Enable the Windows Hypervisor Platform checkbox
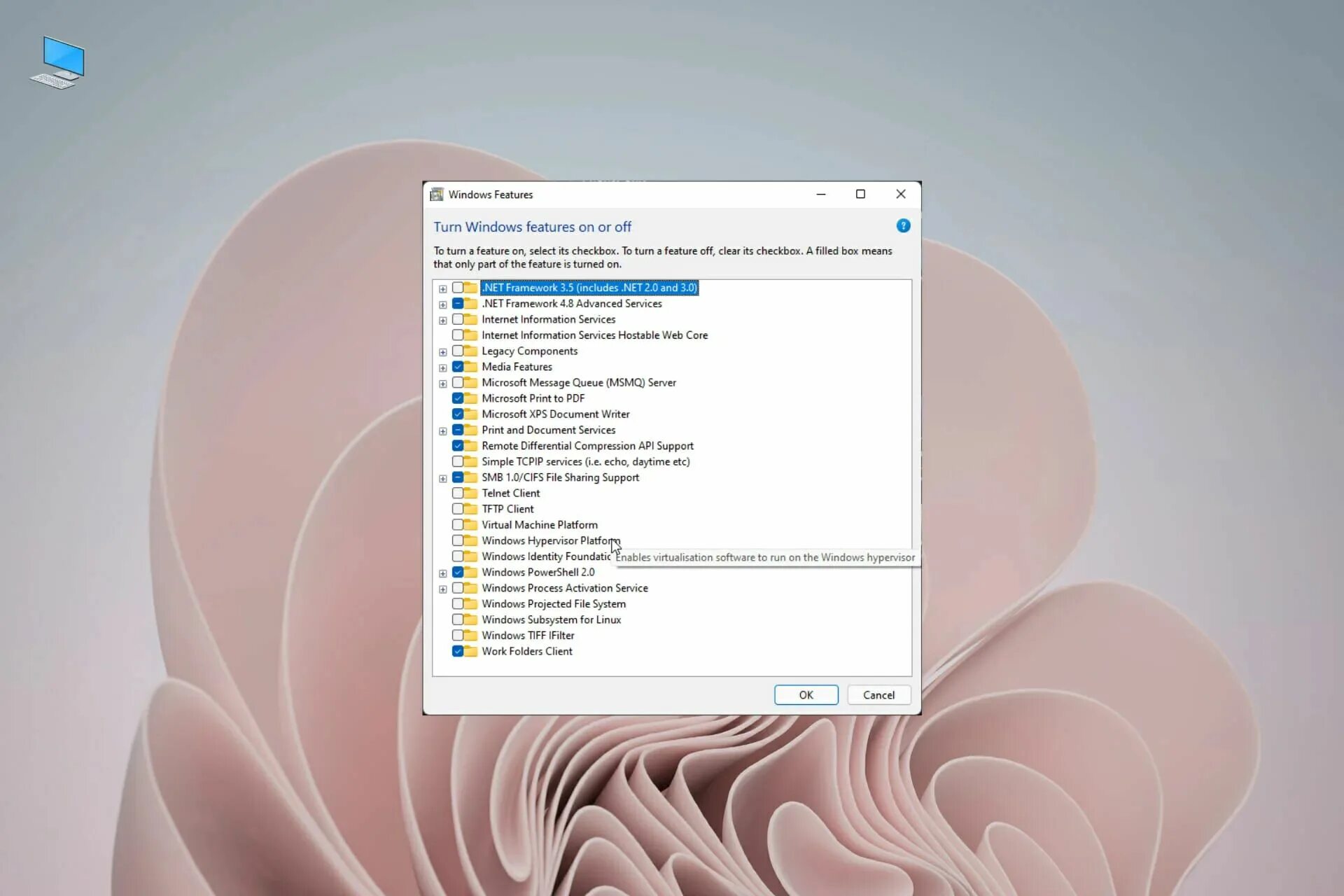Viewport: 1344px width, 896px height. [x=457, y=541]
